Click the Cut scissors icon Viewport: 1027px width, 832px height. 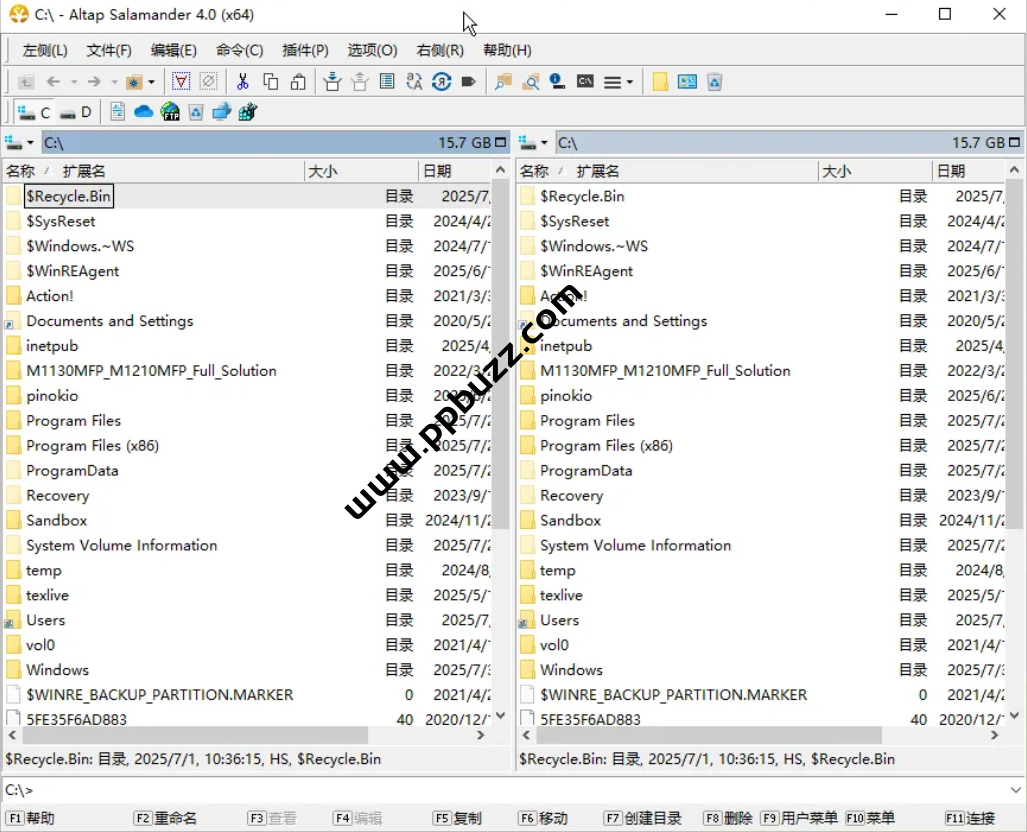242,82
